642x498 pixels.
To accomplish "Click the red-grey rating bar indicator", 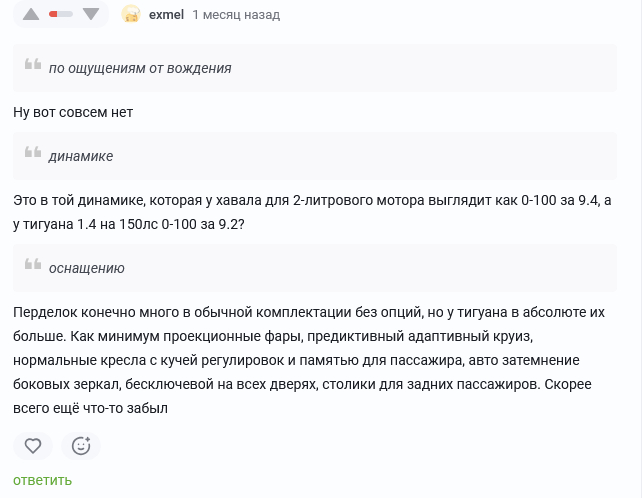I will coord(60,15).
